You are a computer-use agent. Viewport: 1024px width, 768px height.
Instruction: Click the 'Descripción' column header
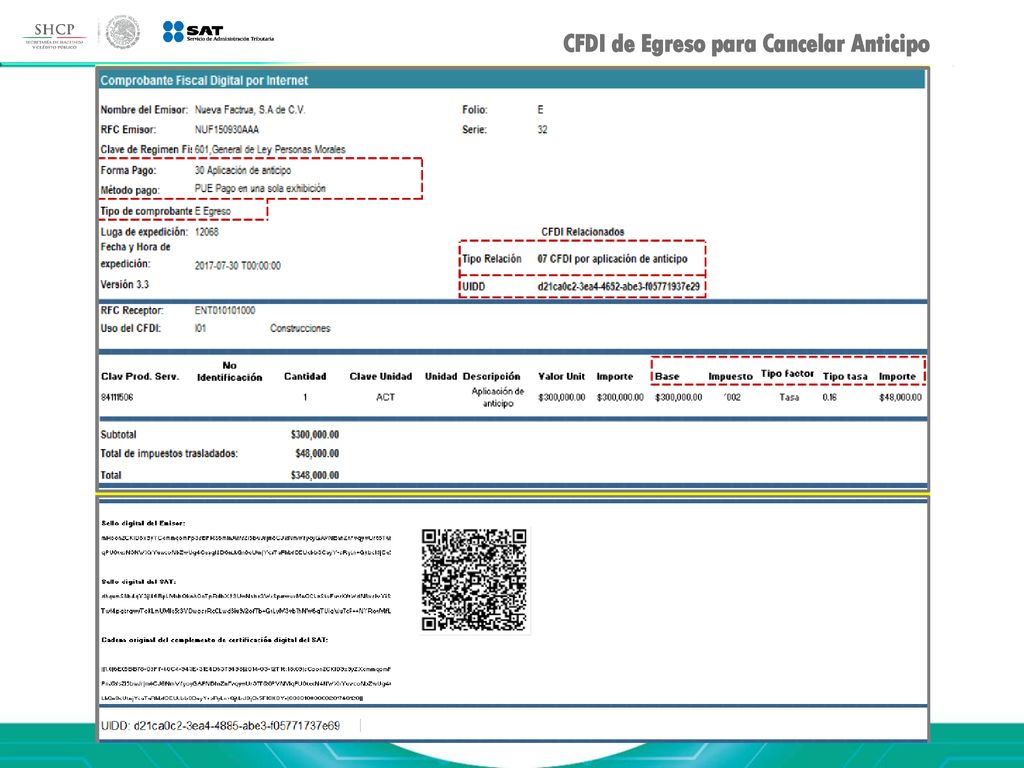[x=492, y=377]
